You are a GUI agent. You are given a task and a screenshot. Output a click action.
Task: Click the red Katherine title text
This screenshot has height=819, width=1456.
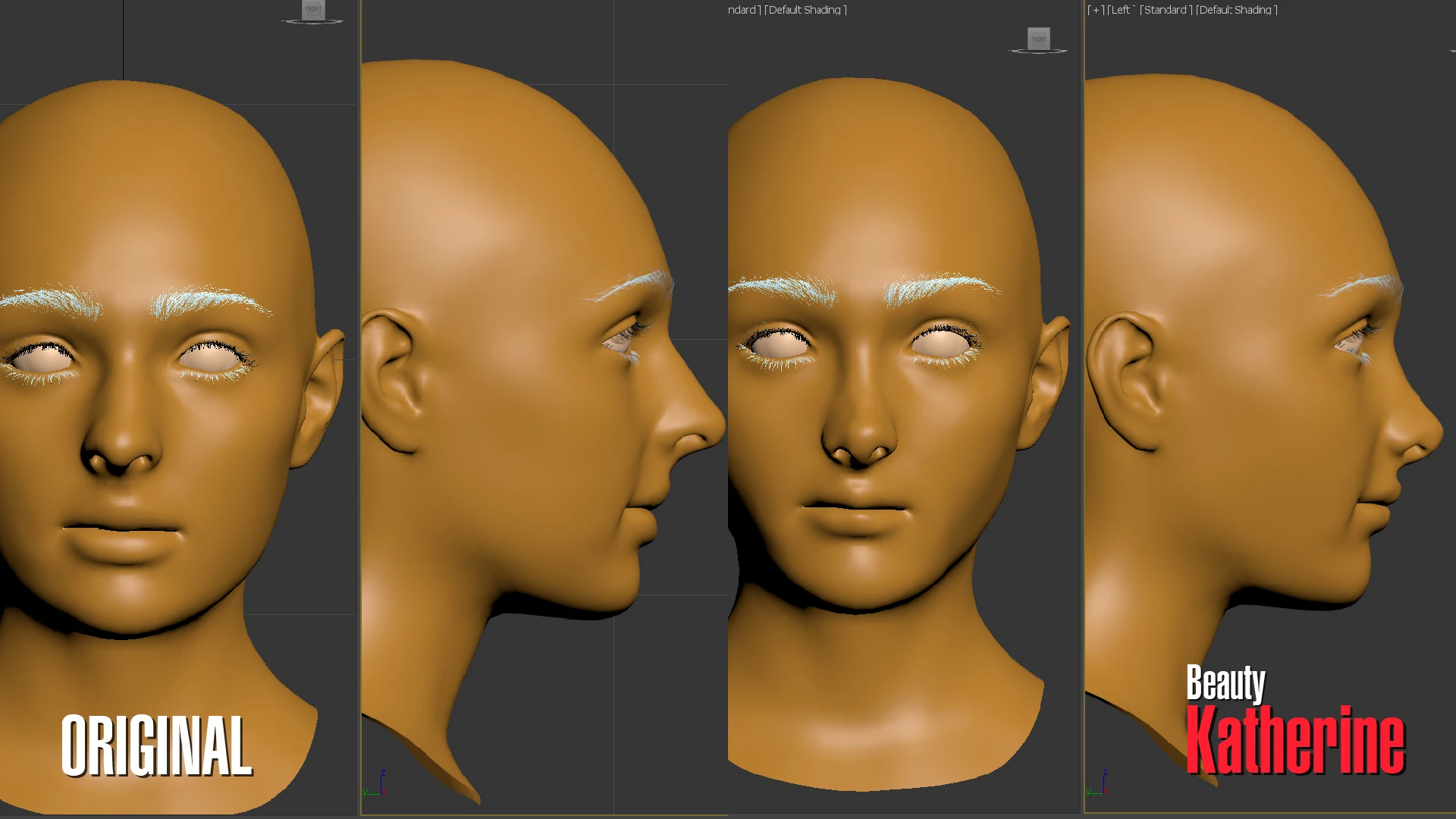pos(1296,741)
